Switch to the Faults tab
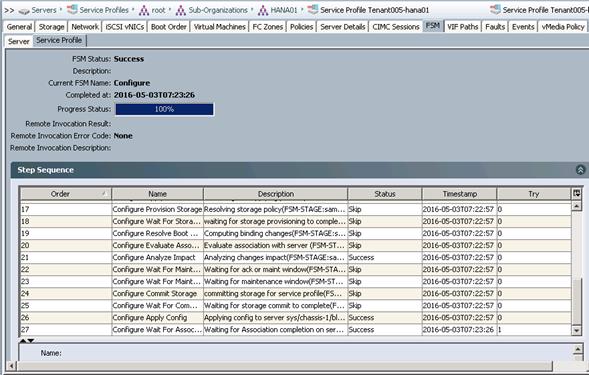 click(x=495, y=27)
